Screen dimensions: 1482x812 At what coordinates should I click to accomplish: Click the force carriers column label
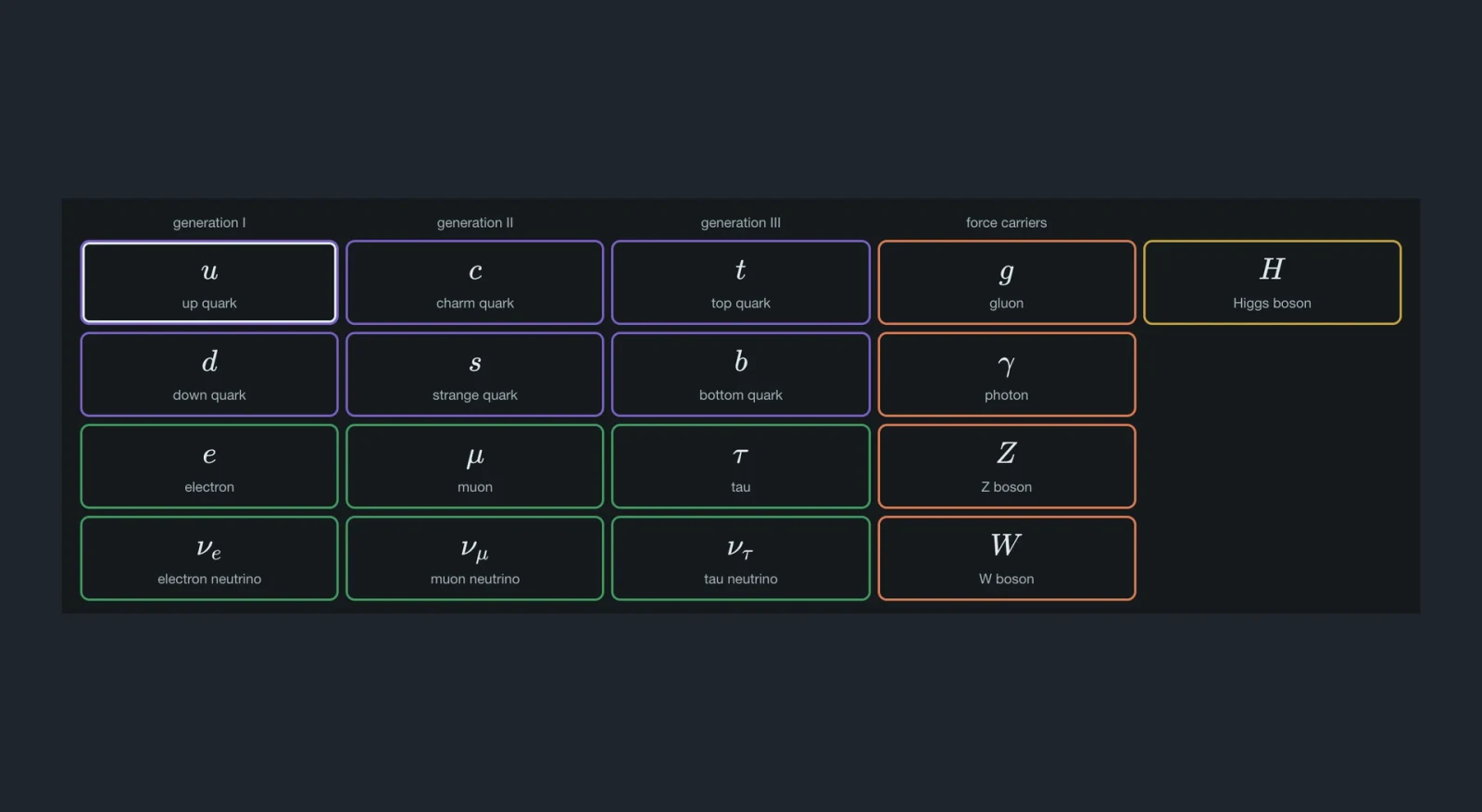pos(1007,222)
